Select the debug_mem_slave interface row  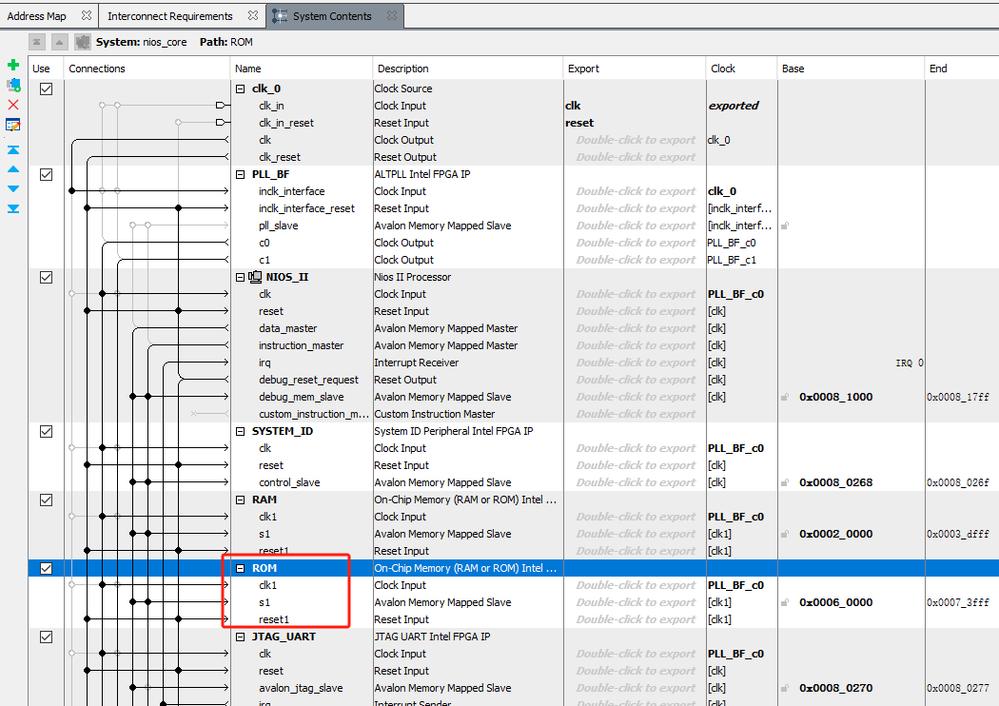click(x=301, y=397)
